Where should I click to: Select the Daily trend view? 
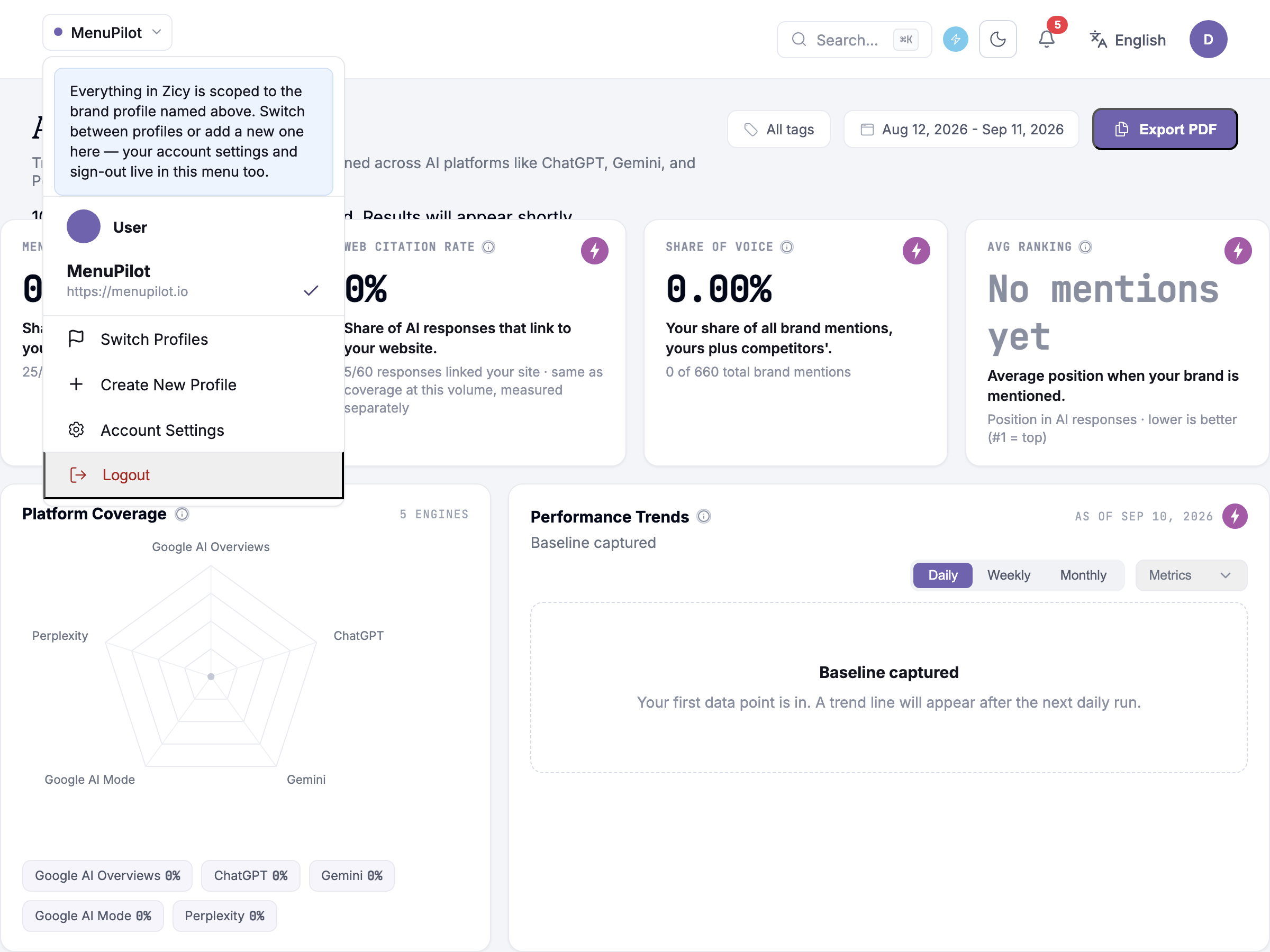942,575
